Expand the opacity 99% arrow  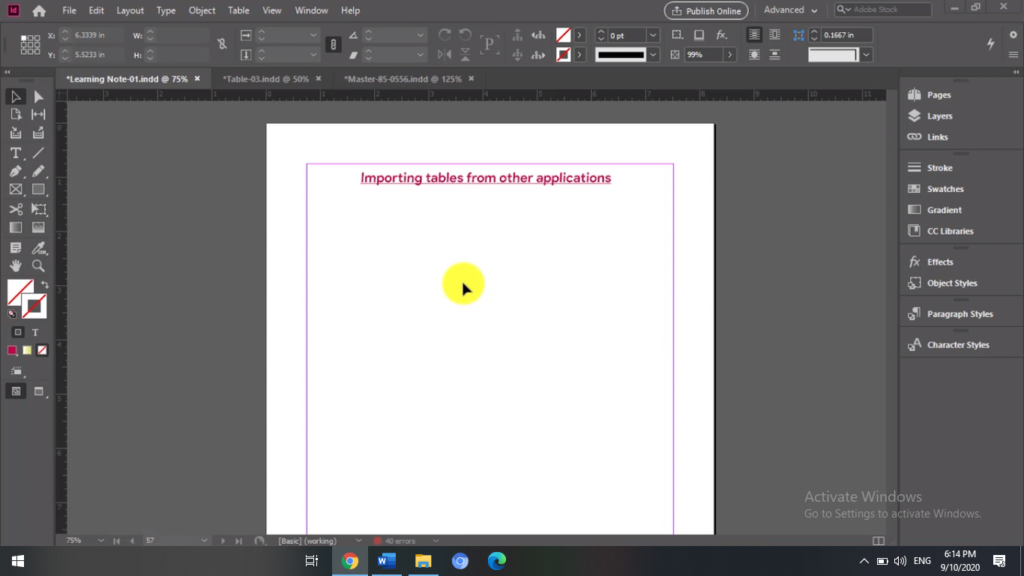(x=729, y=55)
